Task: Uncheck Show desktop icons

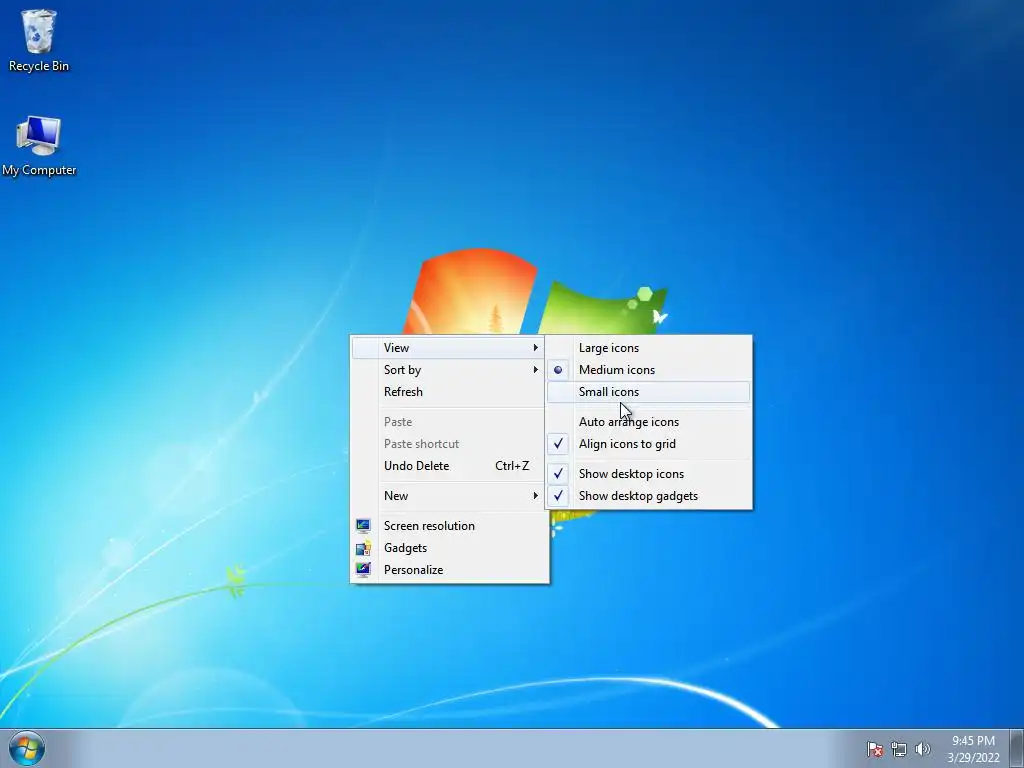Action: point(648,474)
